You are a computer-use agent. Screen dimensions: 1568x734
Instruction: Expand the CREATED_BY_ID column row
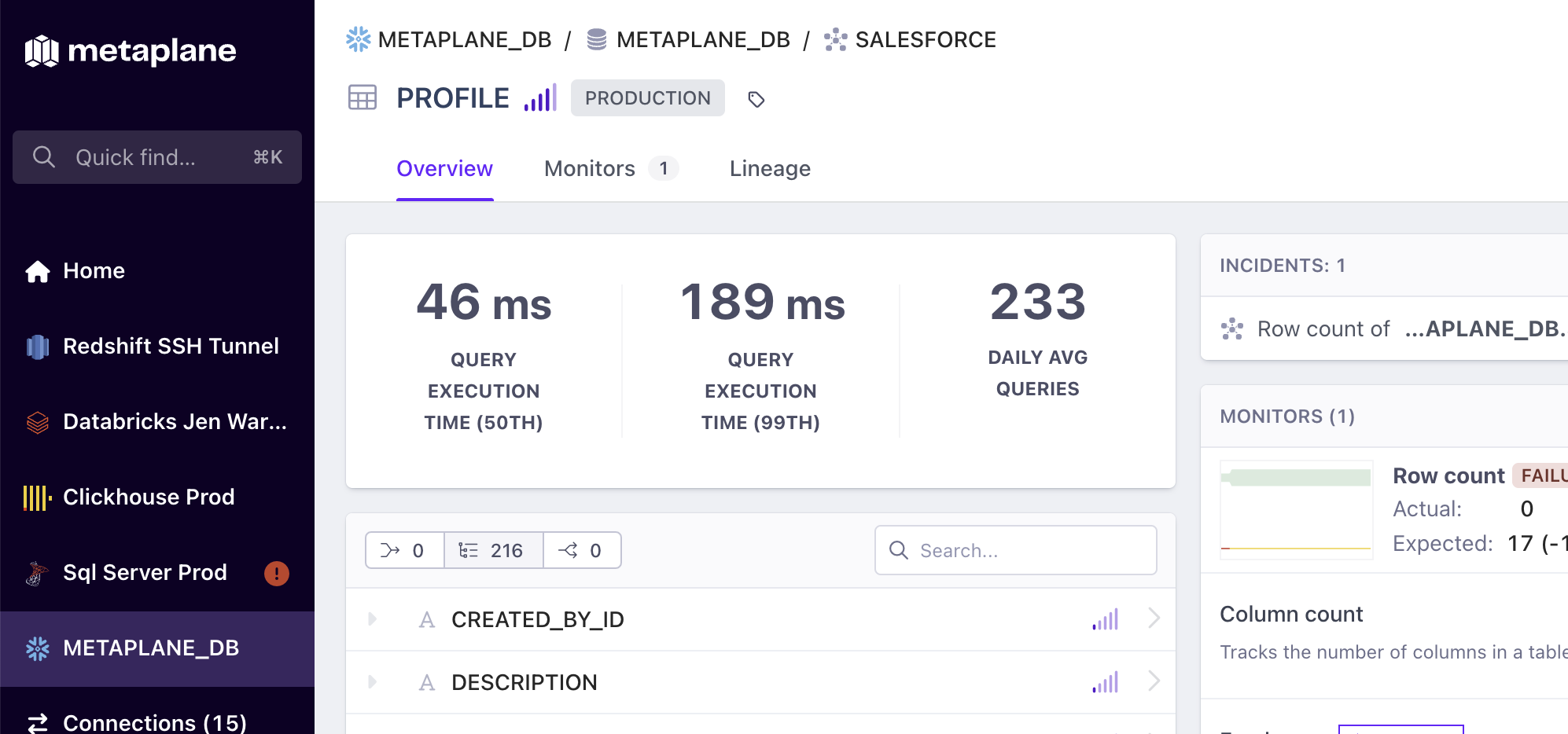[372, 619]
